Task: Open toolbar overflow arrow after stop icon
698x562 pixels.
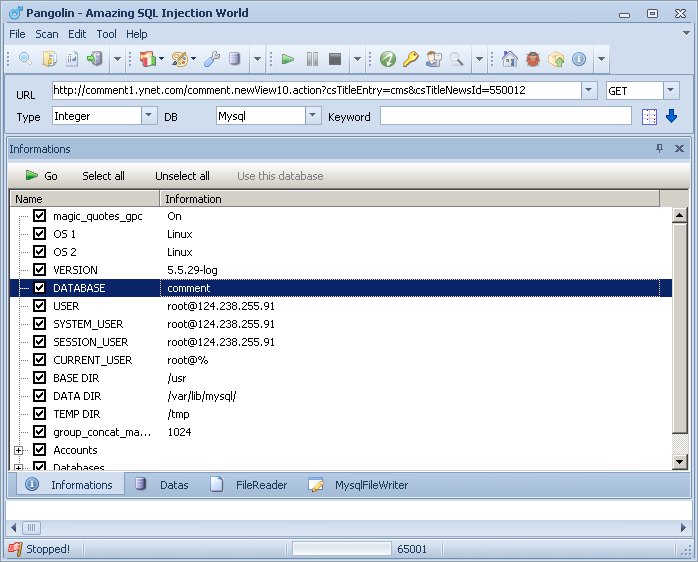Action: 357,59
